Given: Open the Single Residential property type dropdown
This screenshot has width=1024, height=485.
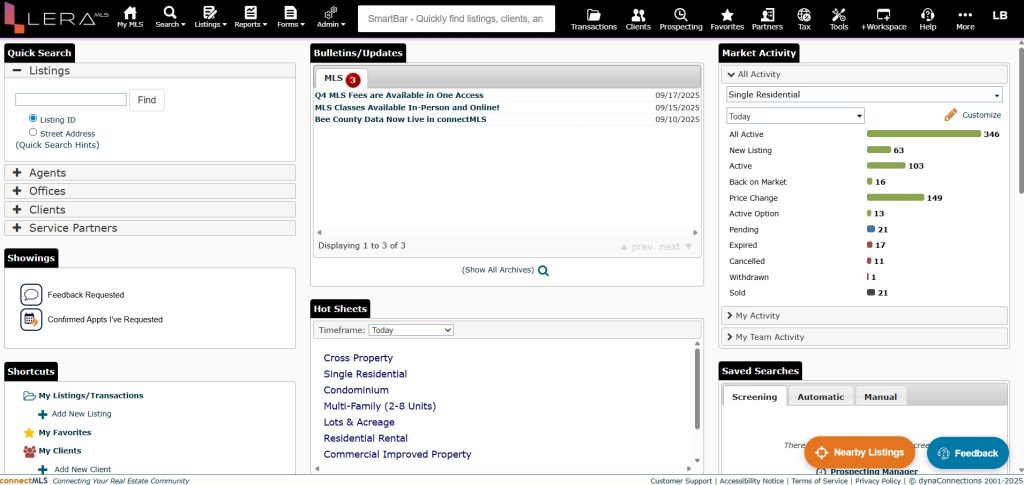Looking at the screenshot, I should point(864,95).
